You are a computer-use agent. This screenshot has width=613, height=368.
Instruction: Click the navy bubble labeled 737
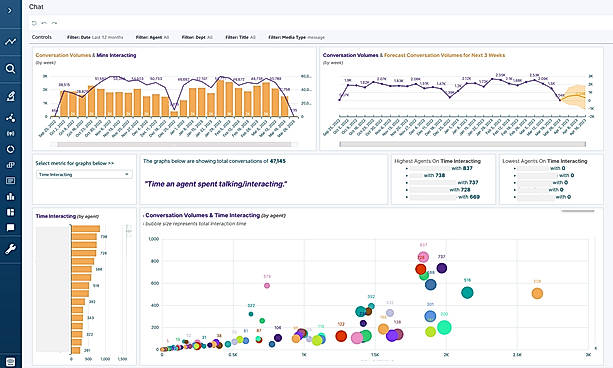click(x=442, y=268)
